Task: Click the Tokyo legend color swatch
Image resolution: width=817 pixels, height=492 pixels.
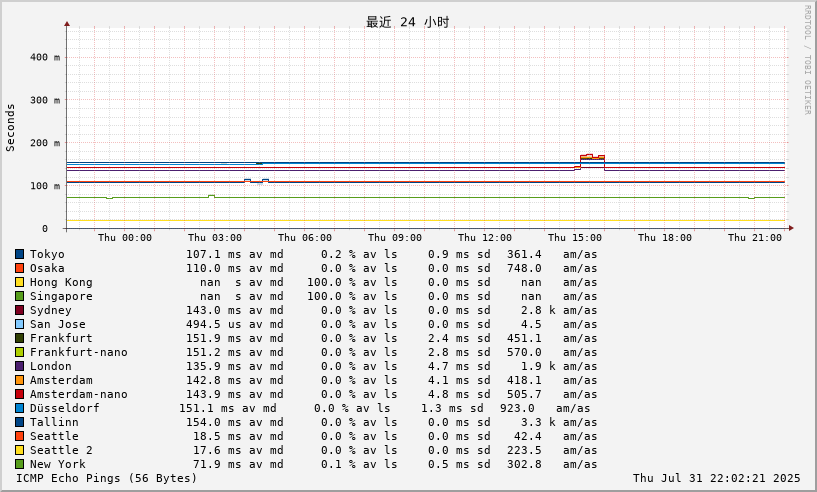Action: point(19,254)
